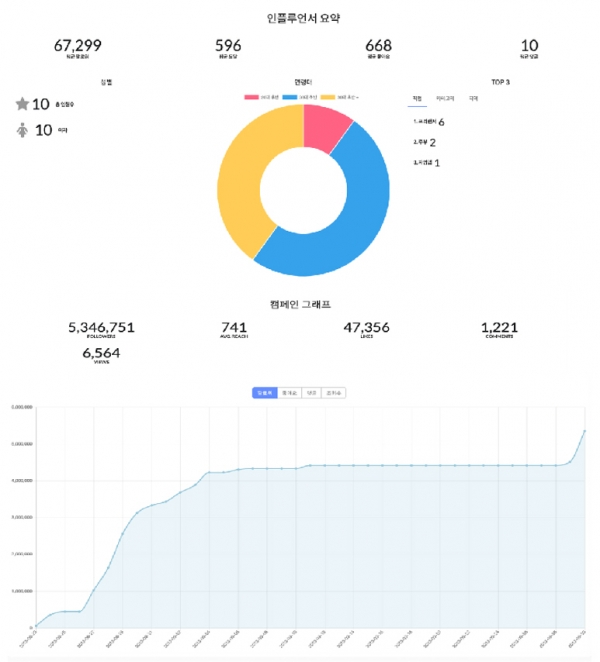
Task: Click the 1,221 comments value
Action: click(500, 327)
